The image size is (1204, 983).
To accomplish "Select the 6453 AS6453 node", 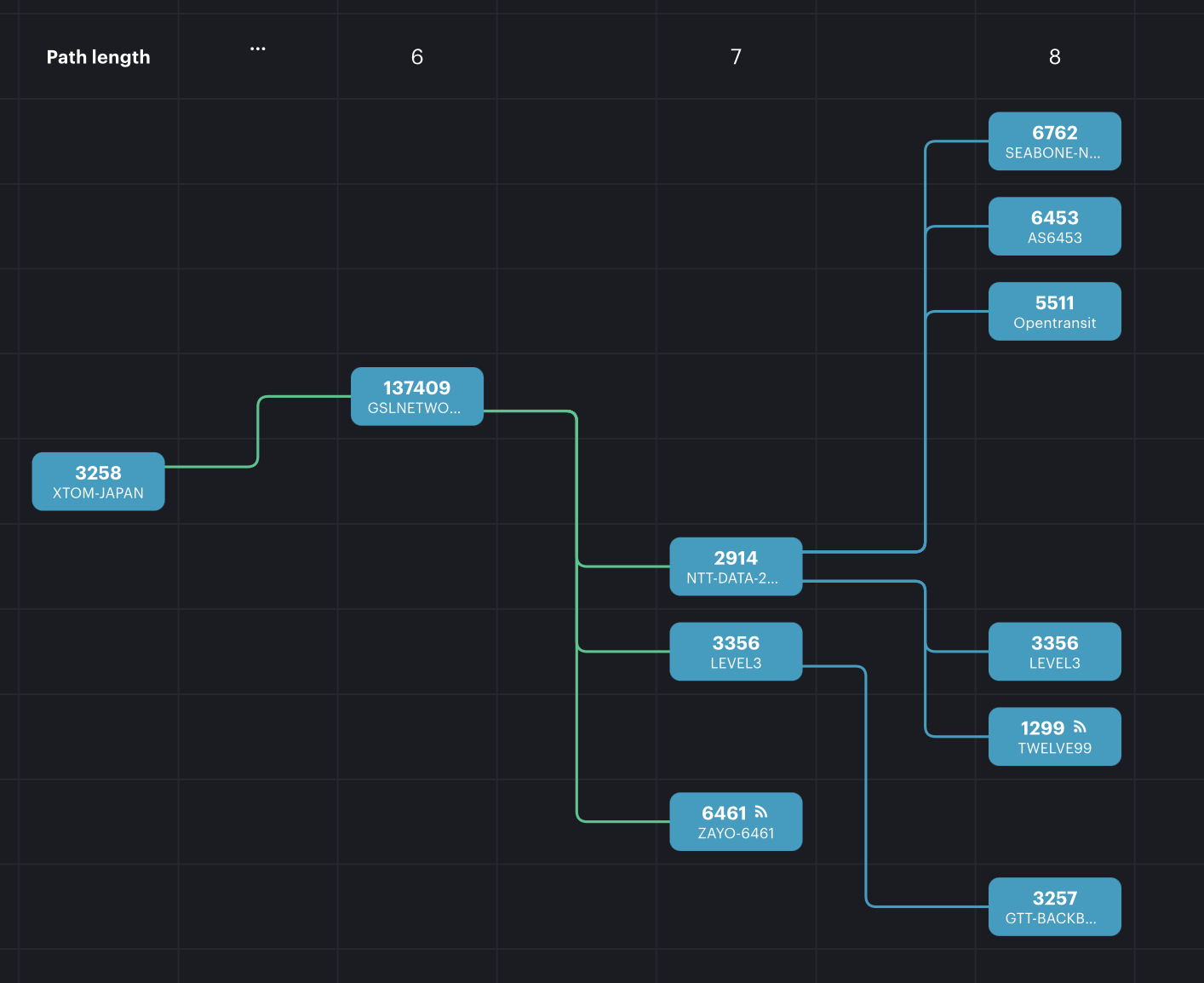I will (x=1054, y=227).
